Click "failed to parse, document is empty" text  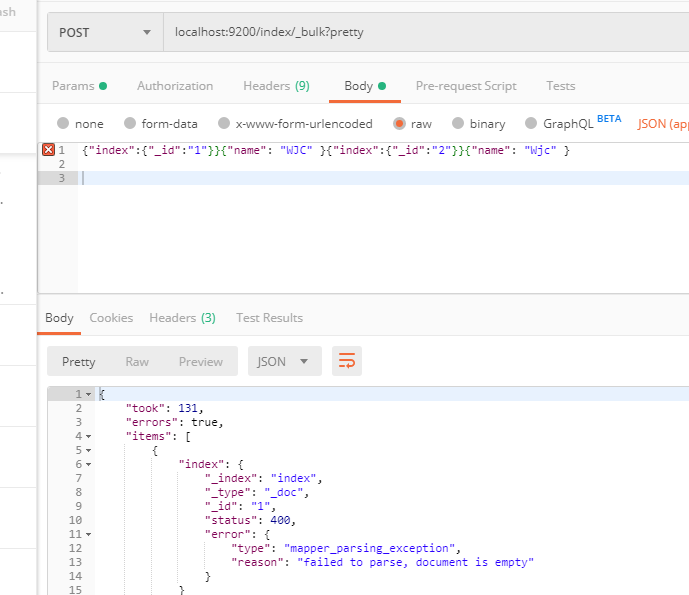415,562
